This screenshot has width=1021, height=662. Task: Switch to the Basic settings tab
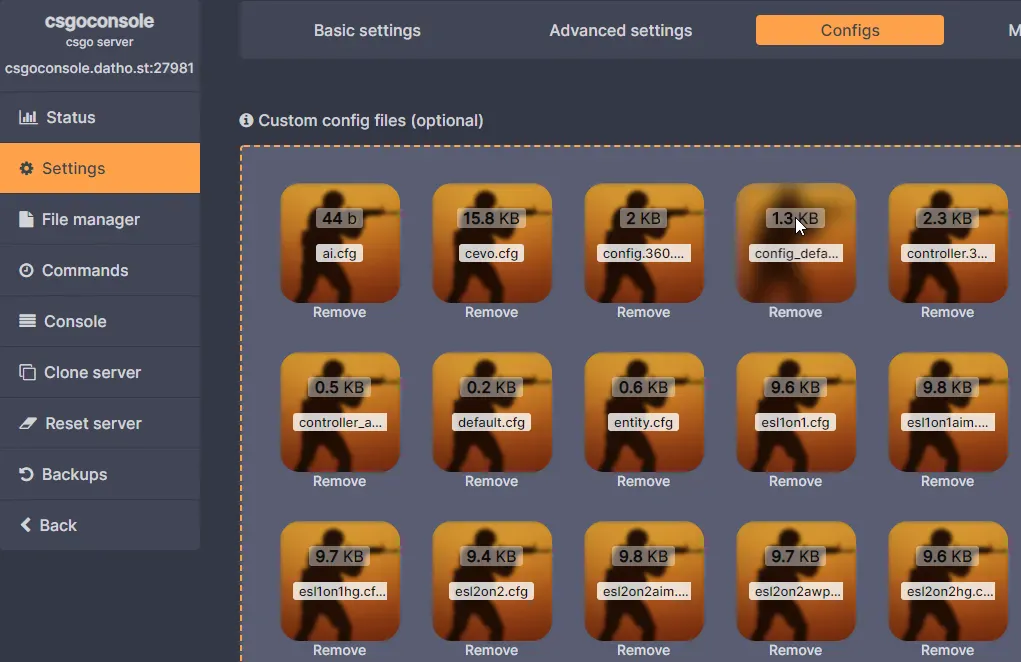(367, 30)
